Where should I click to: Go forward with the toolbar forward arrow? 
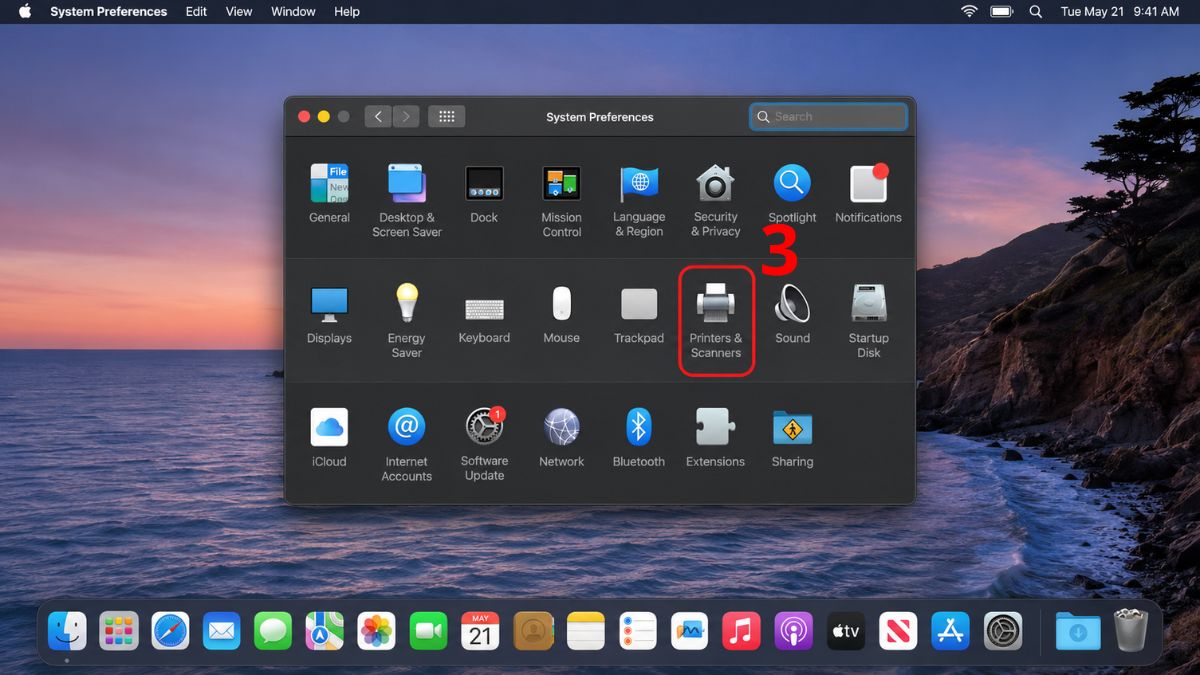pyautogui.click(x=406, y=117)
